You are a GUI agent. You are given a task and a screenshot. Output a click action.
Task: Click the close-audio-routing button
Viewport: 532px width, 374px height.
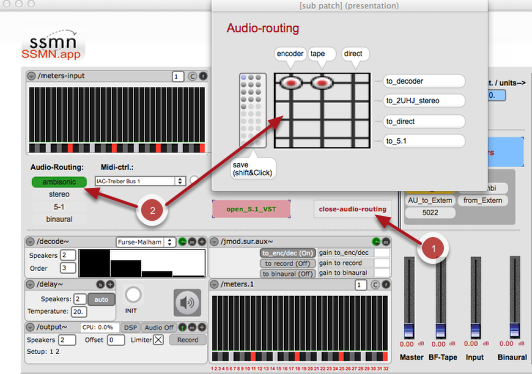352,209
